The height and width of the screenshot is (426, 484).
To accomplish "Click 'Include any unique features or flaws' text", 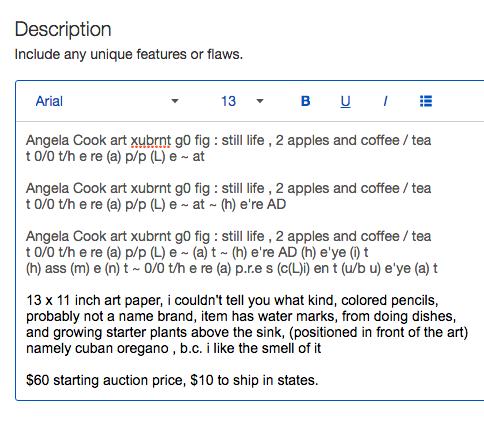I will click(129, 54).
